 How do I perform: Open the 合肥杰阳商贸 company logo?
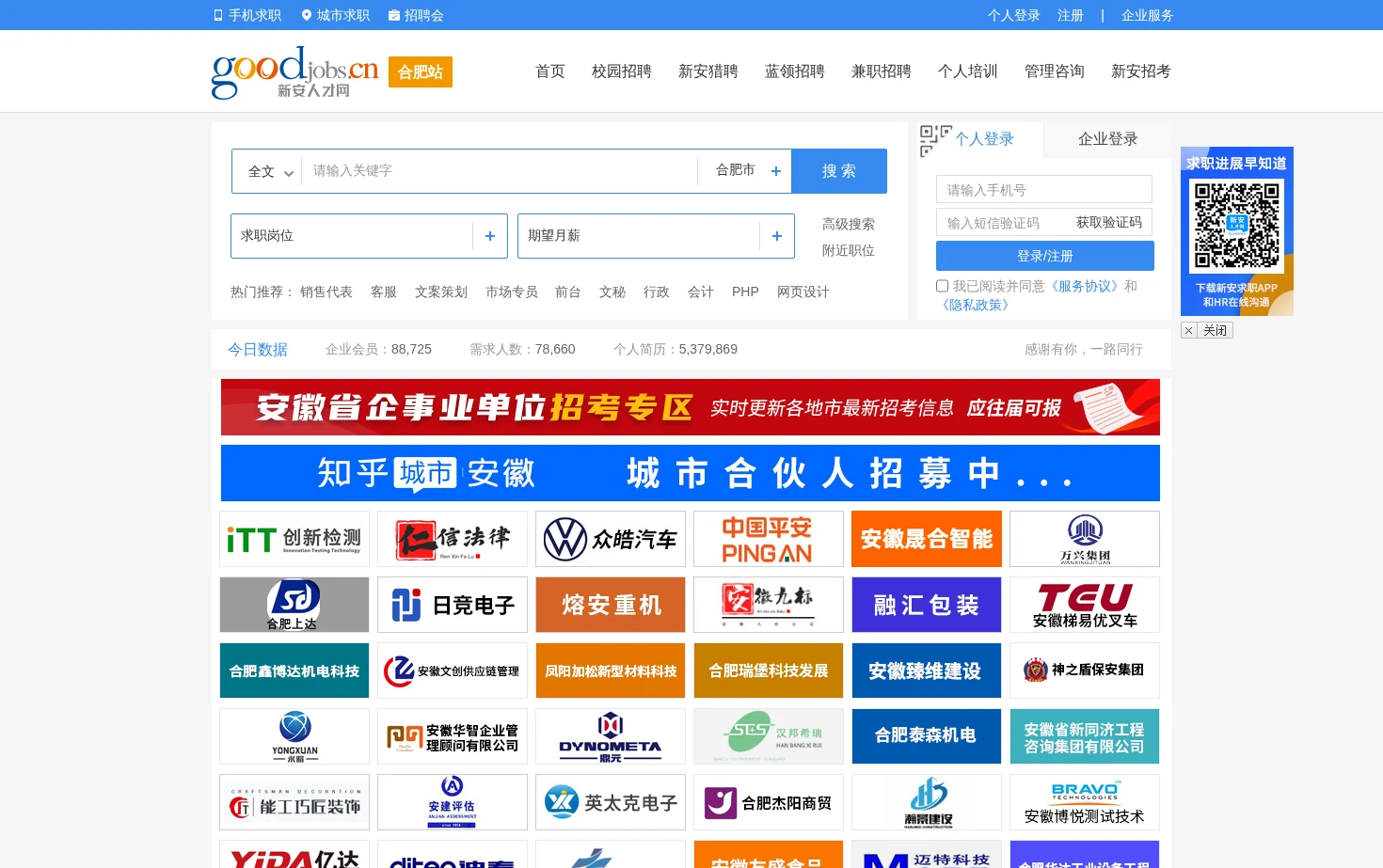click(x=769, y=802)
